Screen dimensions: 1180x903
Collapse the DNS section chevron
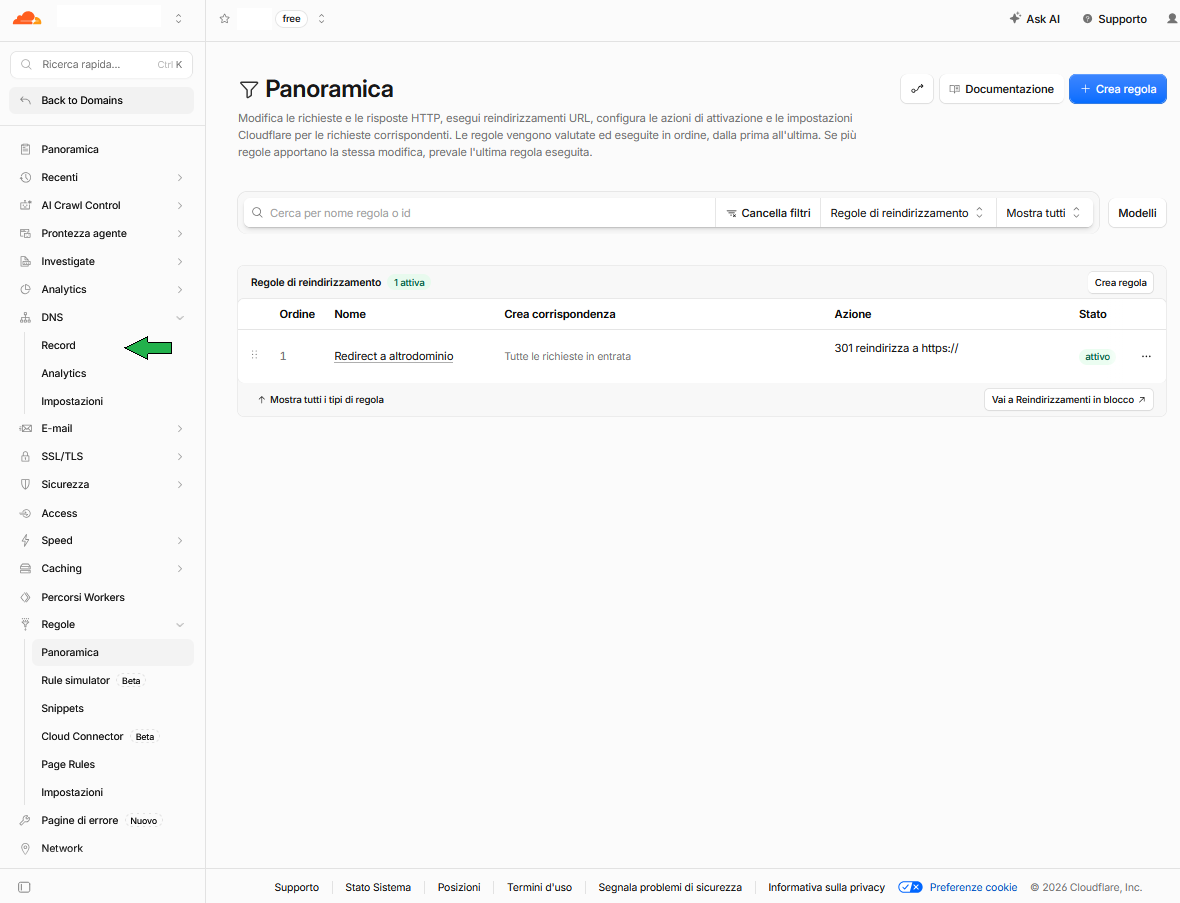tap(180, 318)
